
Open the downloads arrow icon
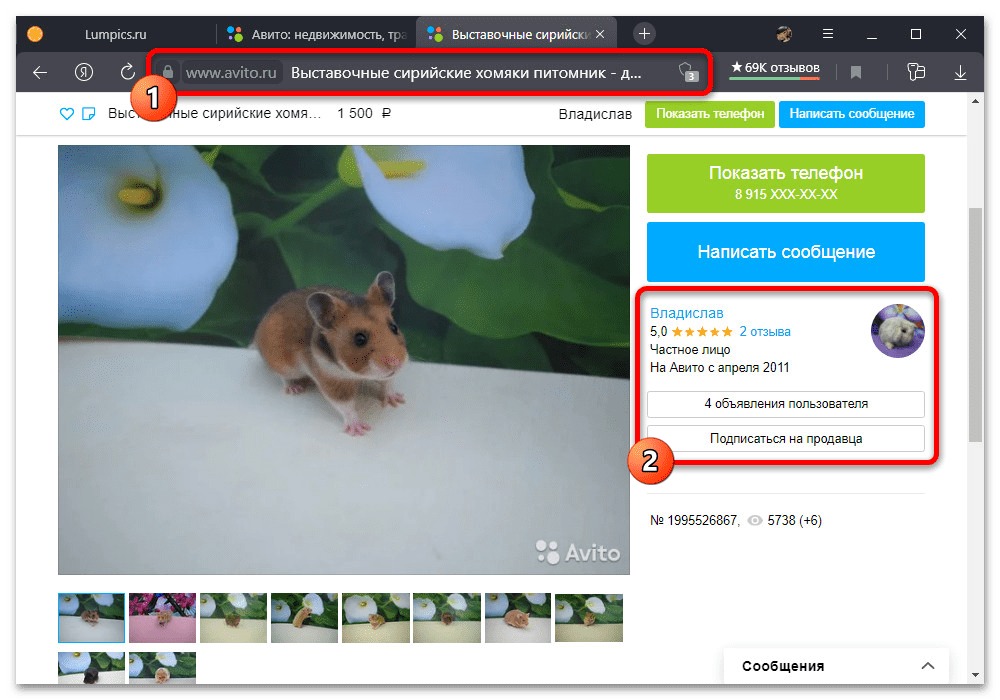pyautogui.click(x=960, y=72)
